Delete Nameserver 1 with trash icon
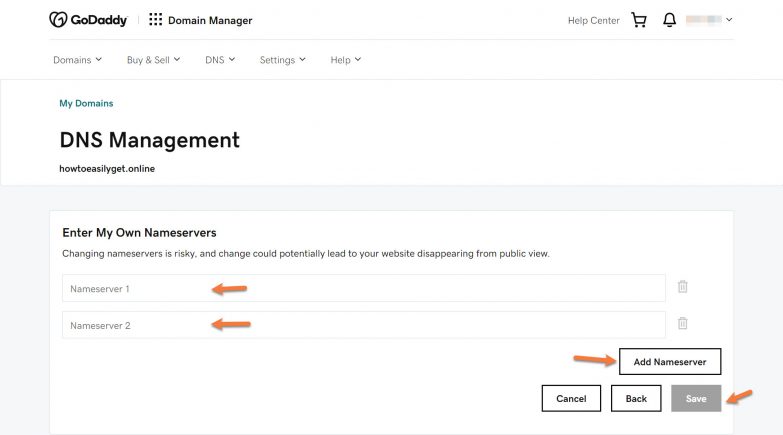 tap(683, 287)
